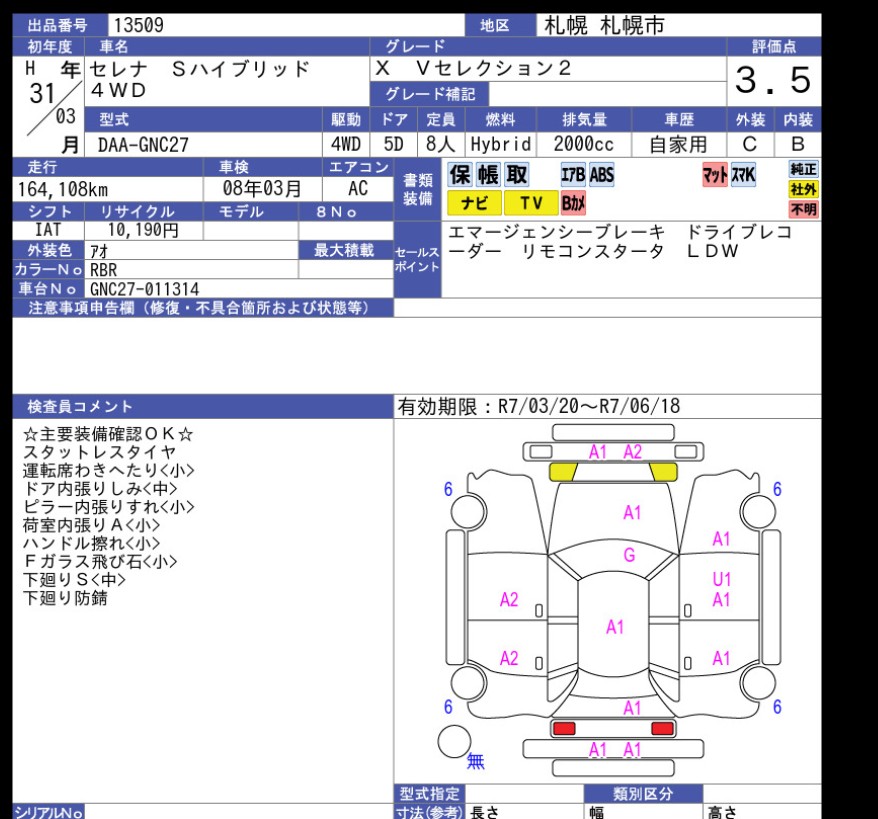Click the 型式指定 label
The image size is (878, 819).
coord(429,793)
